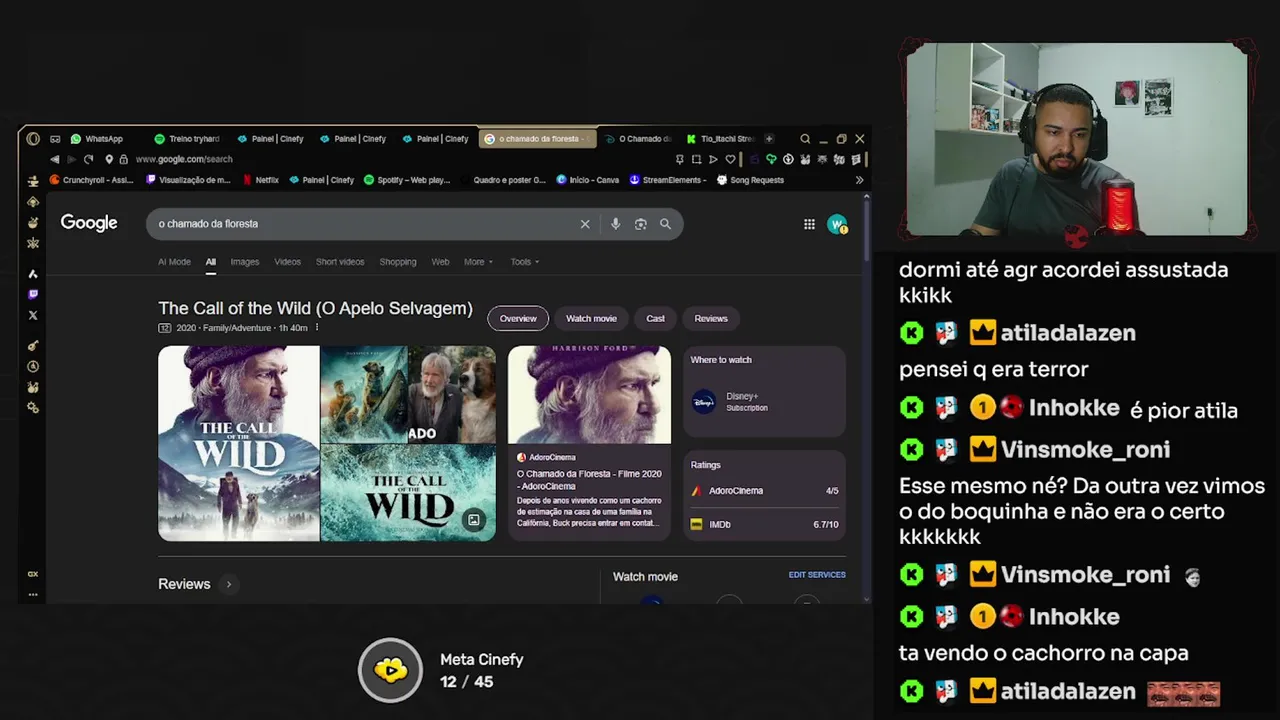Open the waves Call of the Wild thumbnail

pos(408,493)
